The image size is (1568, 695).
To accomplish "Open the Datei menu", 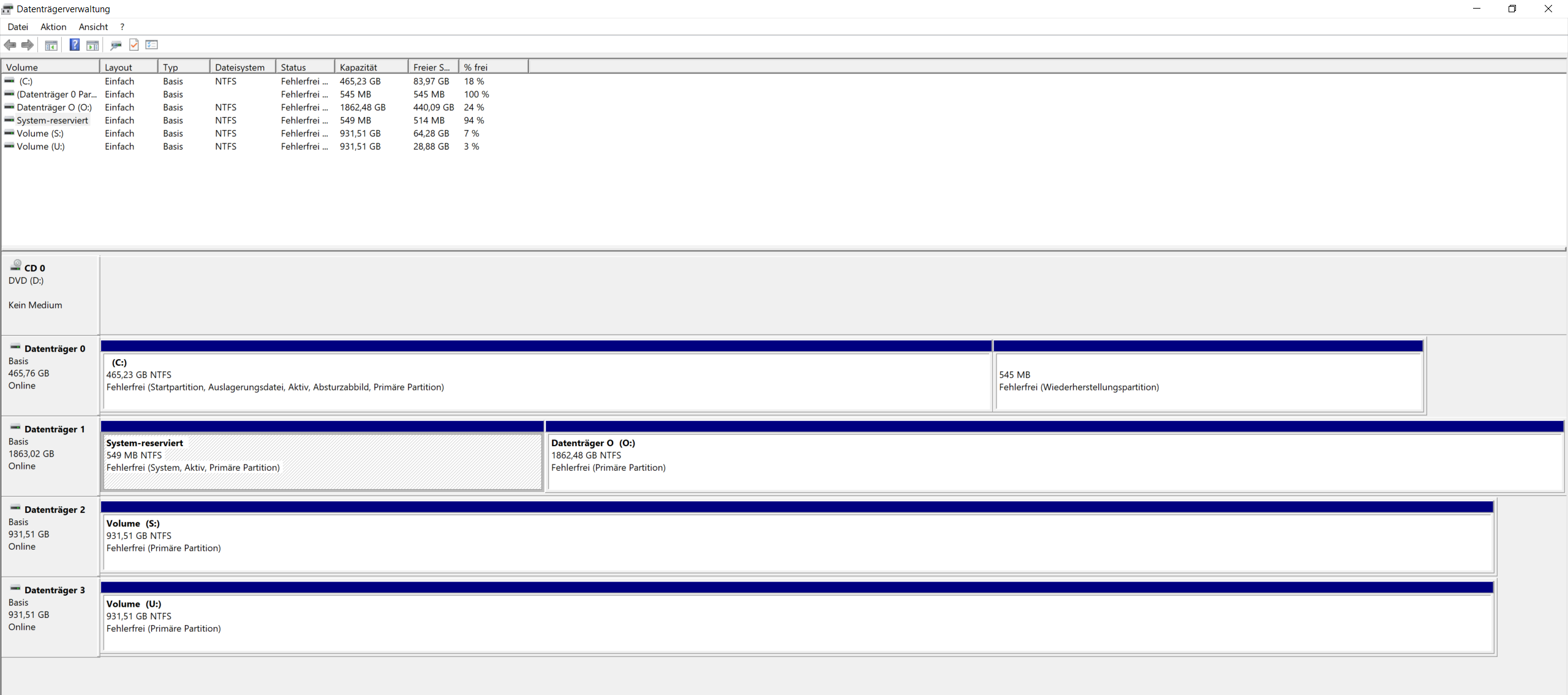I will coord(18,27).
